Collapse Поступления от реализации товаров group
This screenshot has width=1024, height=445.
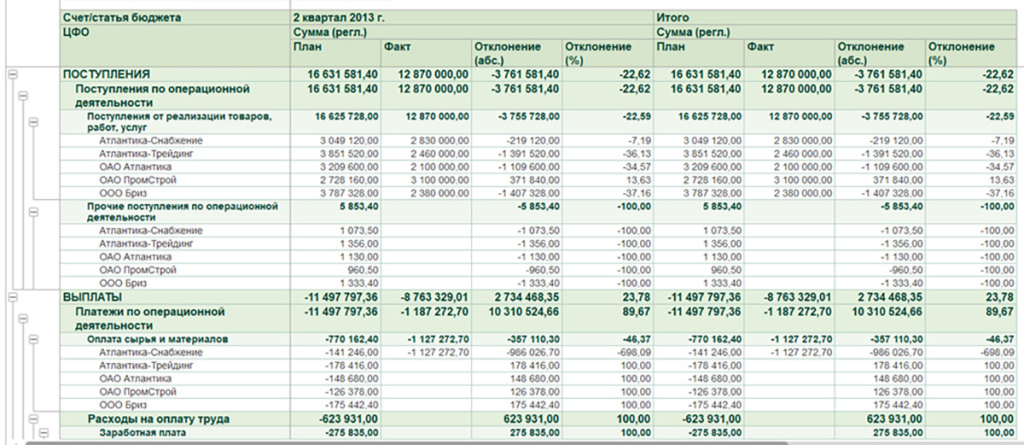click(x=33, y=121)
